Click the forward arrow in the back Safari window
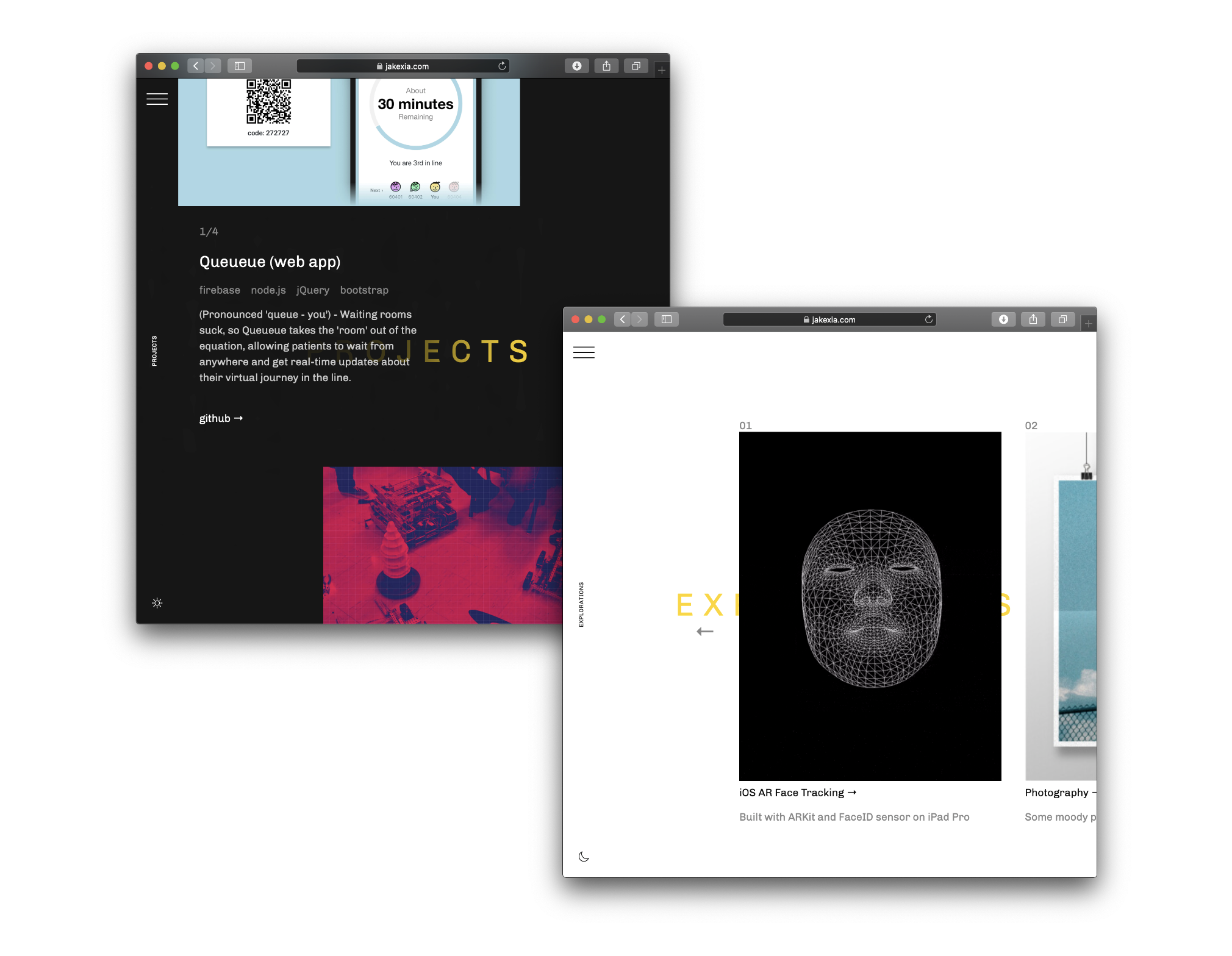Viewport: 1232px width, 956px height. click(212, 66)
